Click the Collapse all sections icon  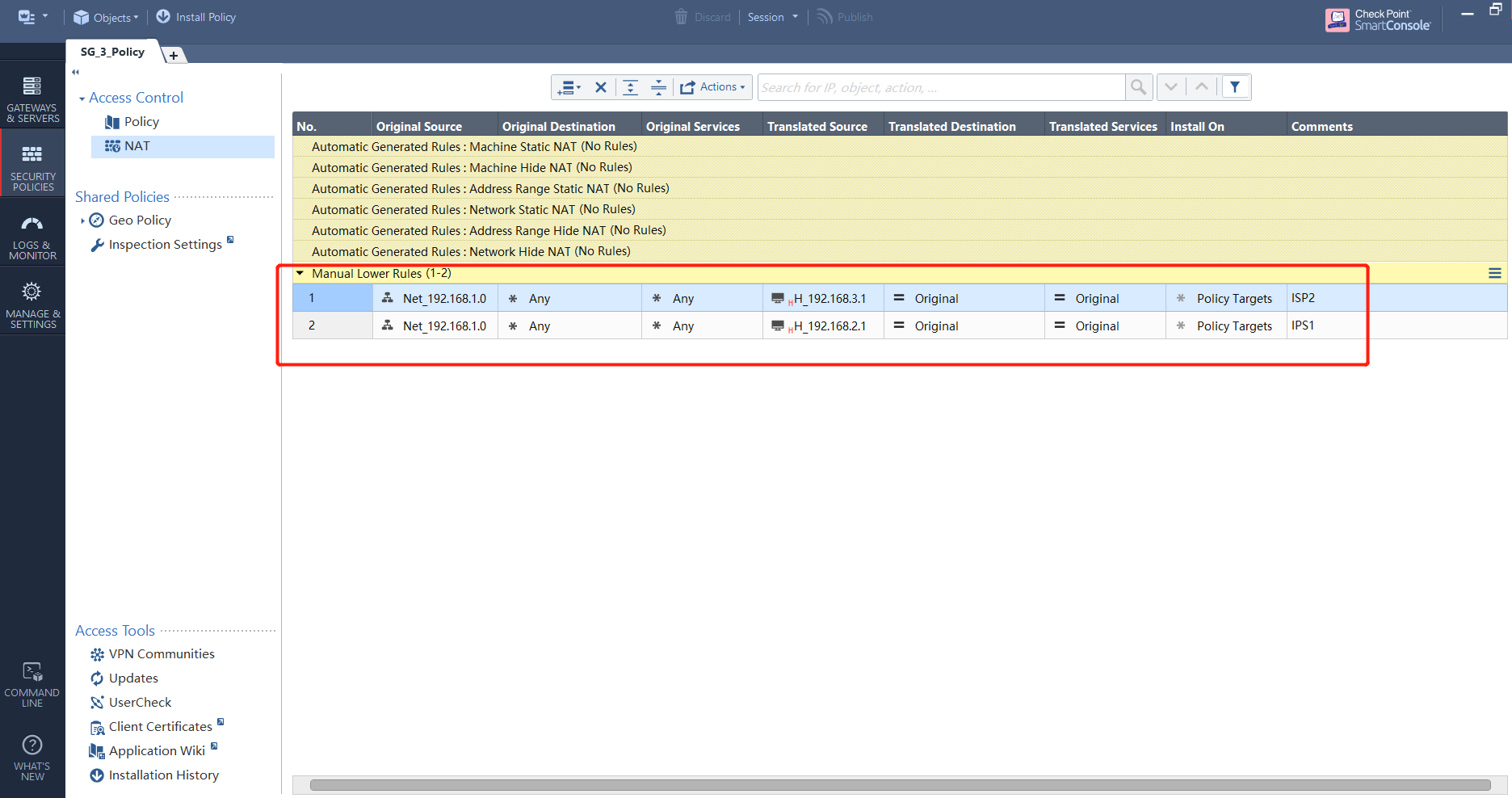pyautogui.click(x=658, y=86)
